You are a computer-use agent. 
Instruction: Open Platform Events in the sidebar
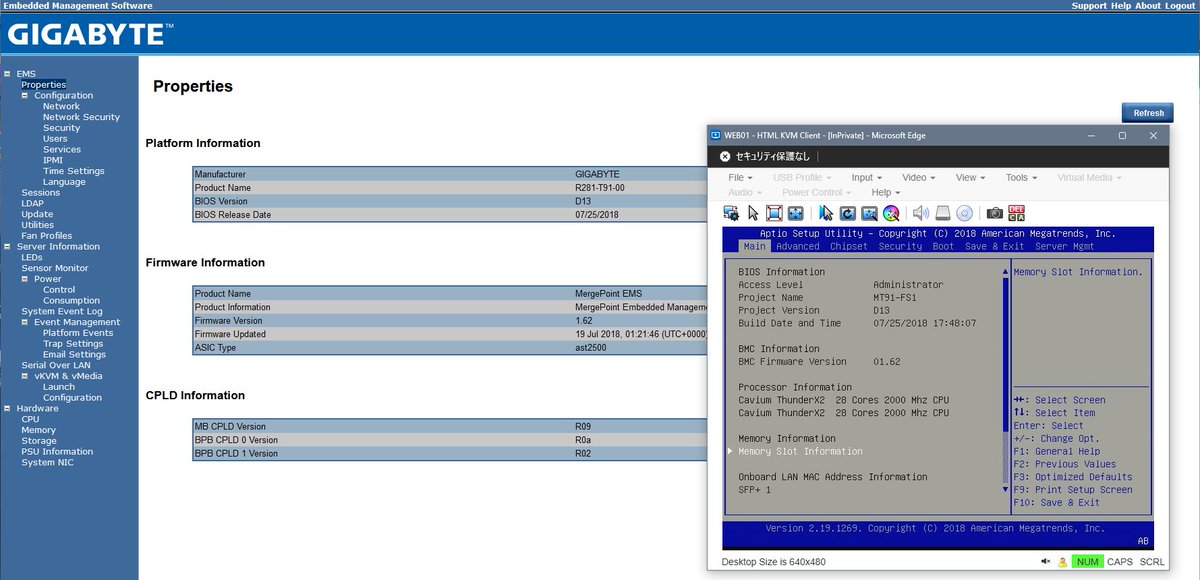(78, 333)
